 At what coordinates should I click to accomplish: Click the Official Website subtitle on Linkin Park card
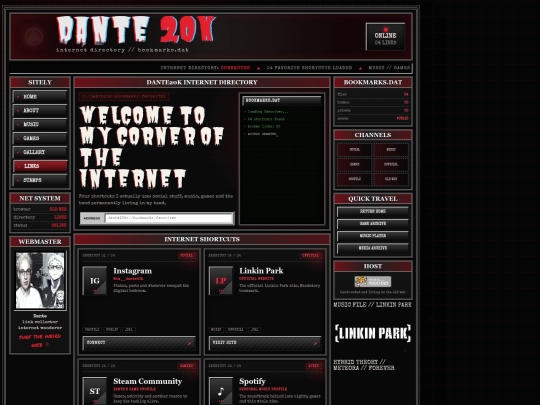pyautogui.click(x=257, y=279)
